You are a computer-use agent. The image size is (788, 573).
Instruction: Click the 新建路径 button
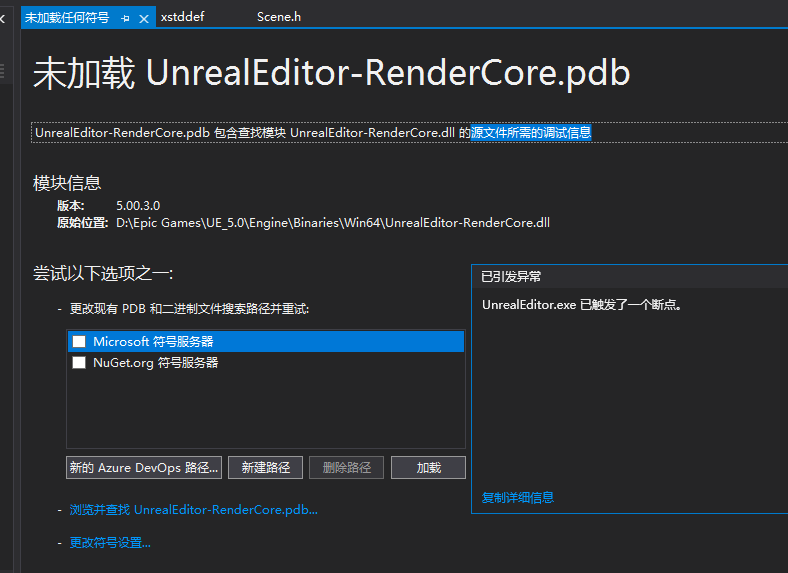[265, 467]
